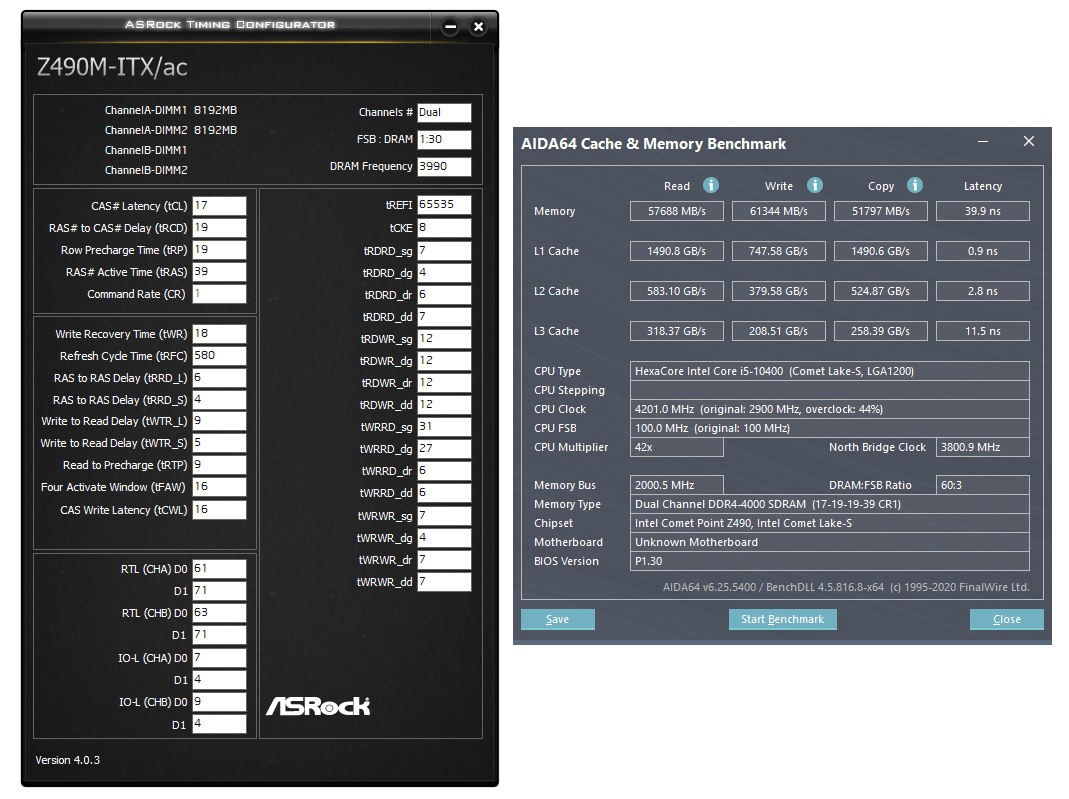Start the AIDA64 benchmark
The image size is (1069, 799).
tap(783, 619)
